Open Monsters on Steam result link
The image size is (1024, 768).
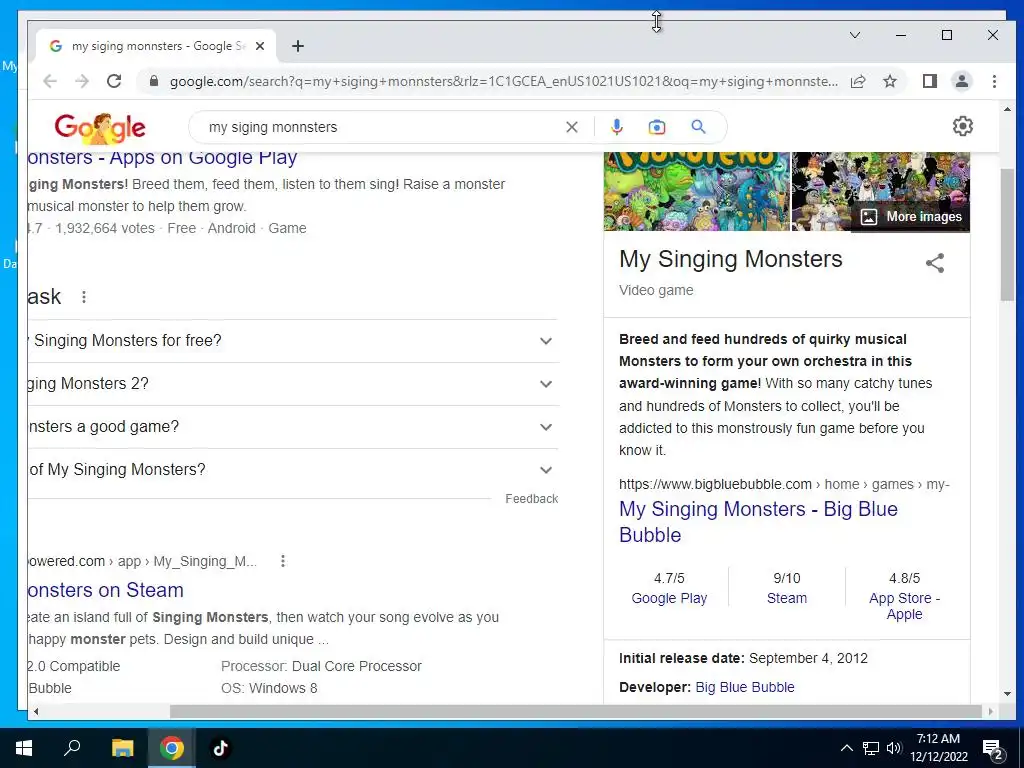(x=106, y=590)
